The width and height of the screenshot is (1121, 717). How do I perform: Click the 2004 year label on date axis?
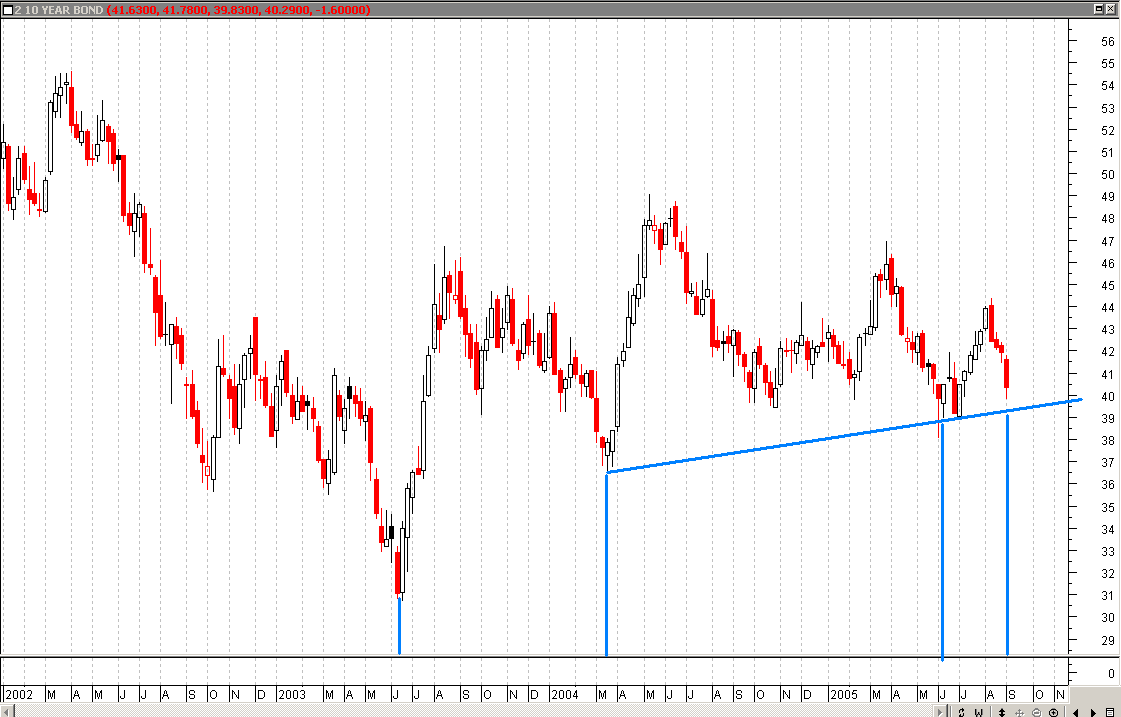click(564, 694)
